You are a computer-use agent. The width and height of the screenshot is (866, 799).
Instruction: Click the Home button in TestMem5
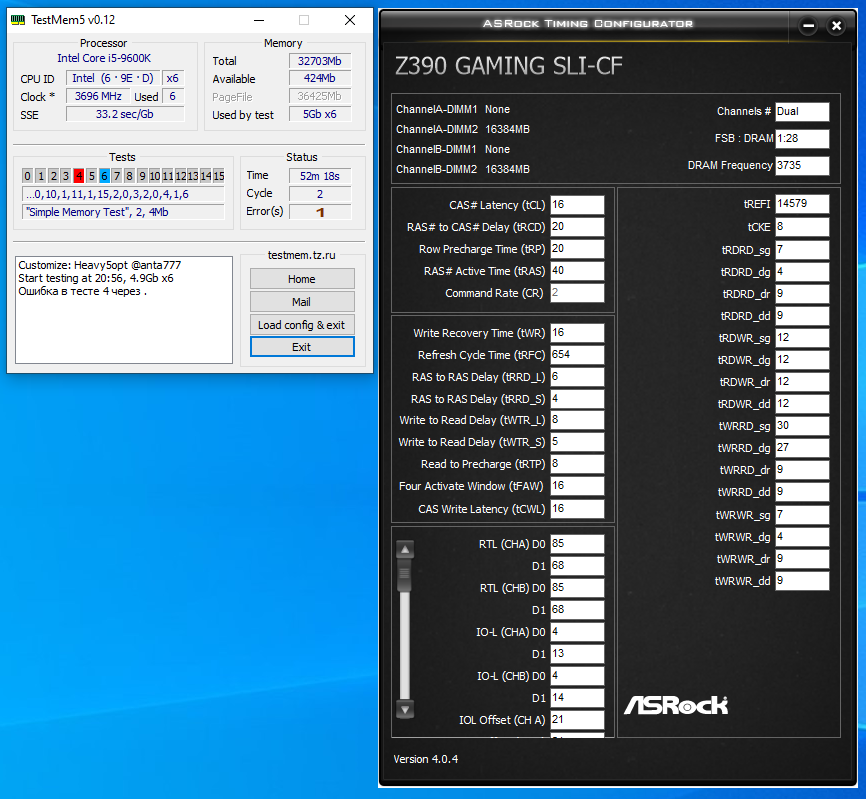[302, 279]
